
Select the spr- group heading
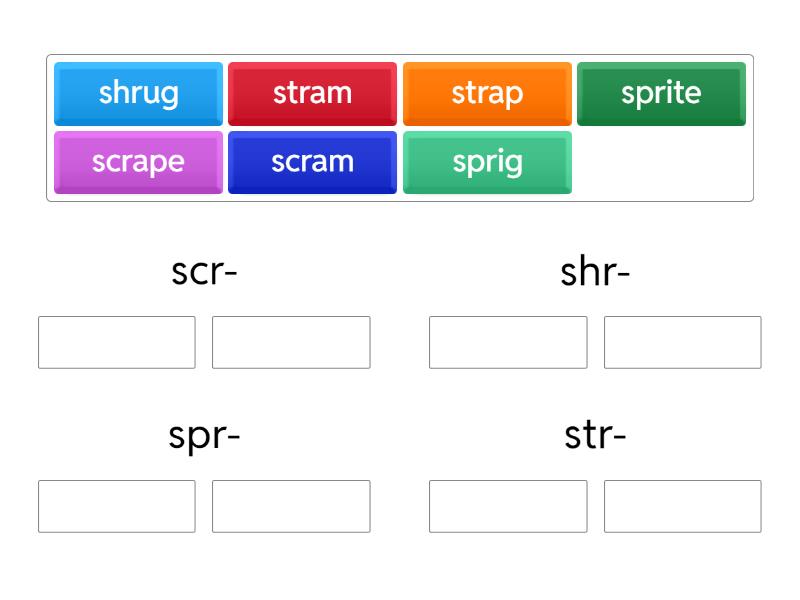pyautogui.click(x=204, y=435)
